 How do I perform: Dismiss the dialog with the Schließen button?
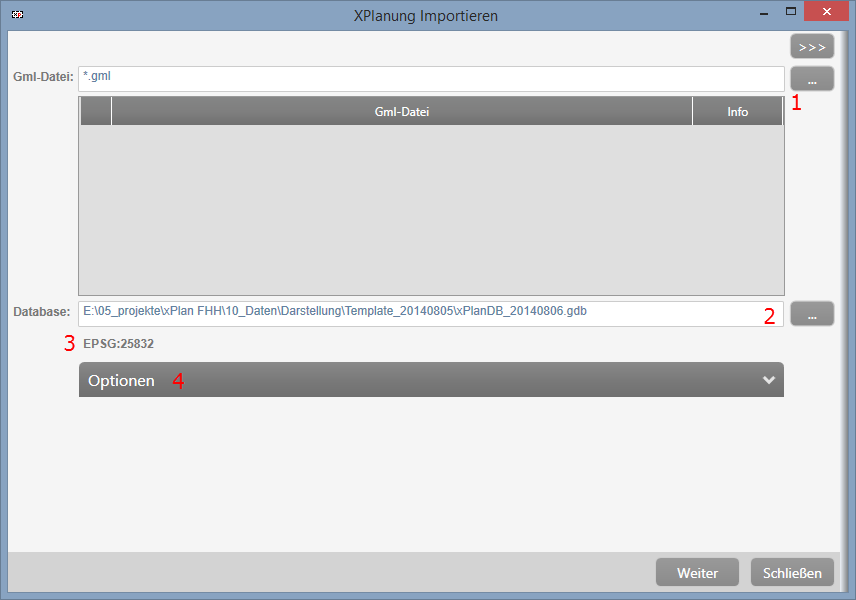point(792,573)
